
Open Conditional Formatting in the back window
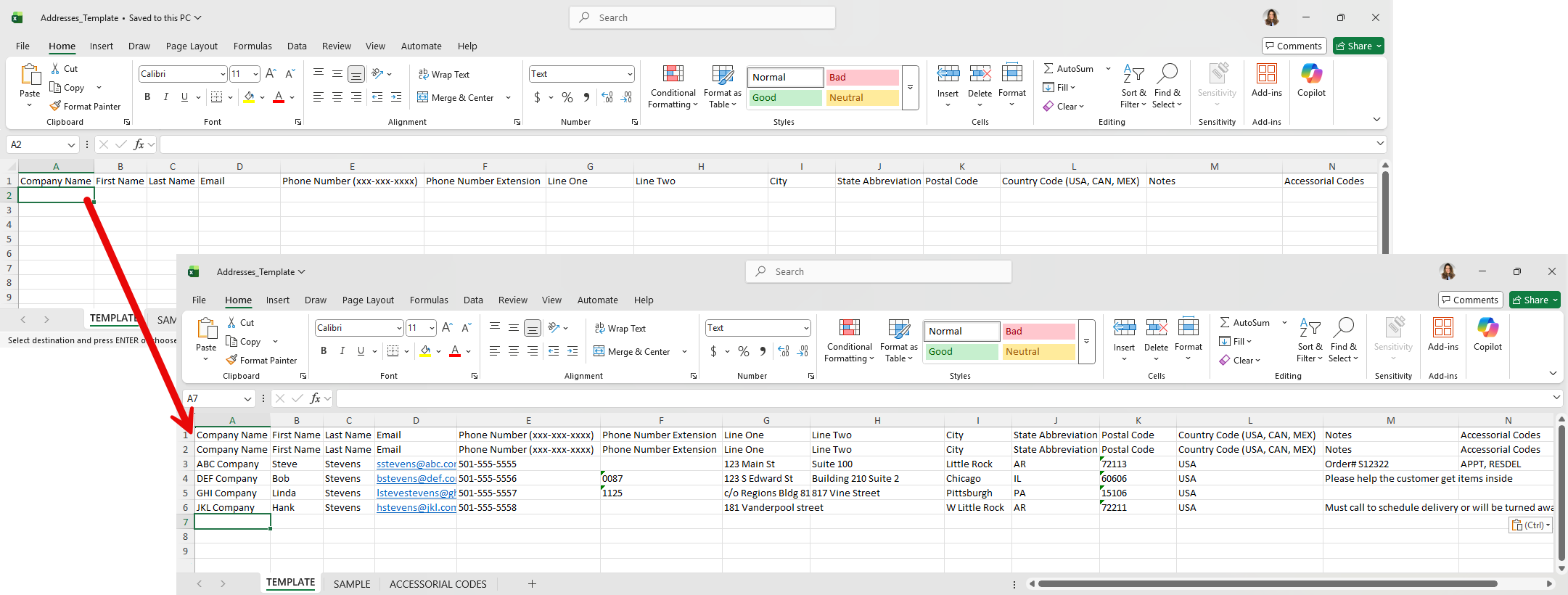tap(673, 87)
